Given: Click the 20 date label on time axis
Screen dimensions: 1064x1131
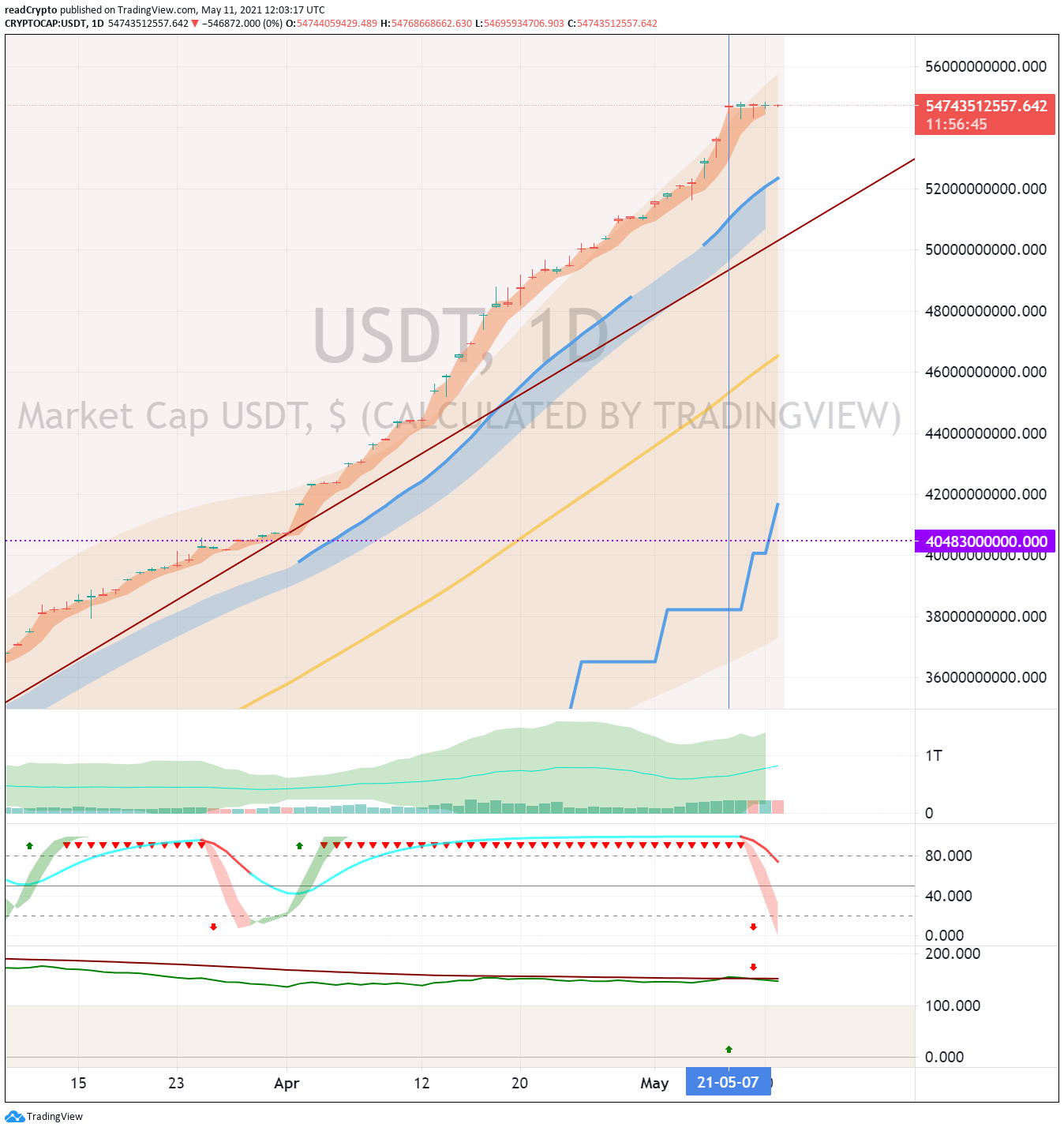Looking at the screenshot, I should pyautogui.click(x=519, y=1083).
